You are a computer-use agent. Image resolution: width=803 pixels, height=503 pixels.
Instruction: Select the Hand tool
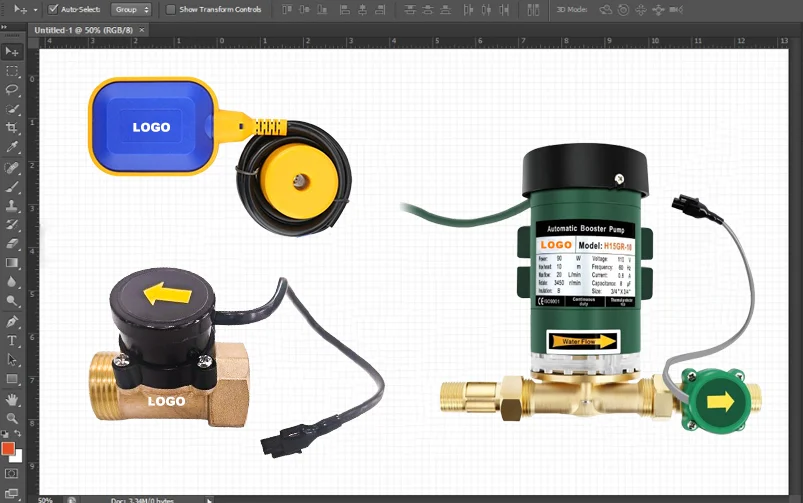[12, 399]
